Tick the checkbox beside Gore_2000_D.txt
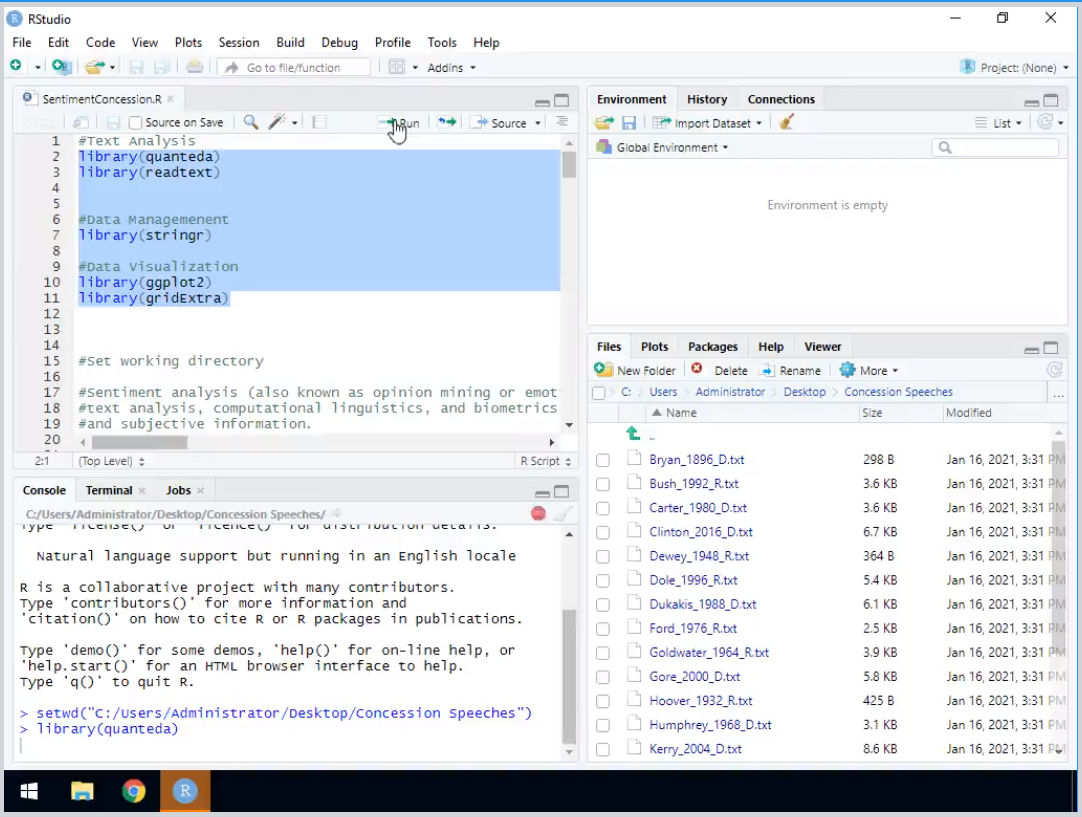This screenshot has height=817, width=1082. (603, 676)
